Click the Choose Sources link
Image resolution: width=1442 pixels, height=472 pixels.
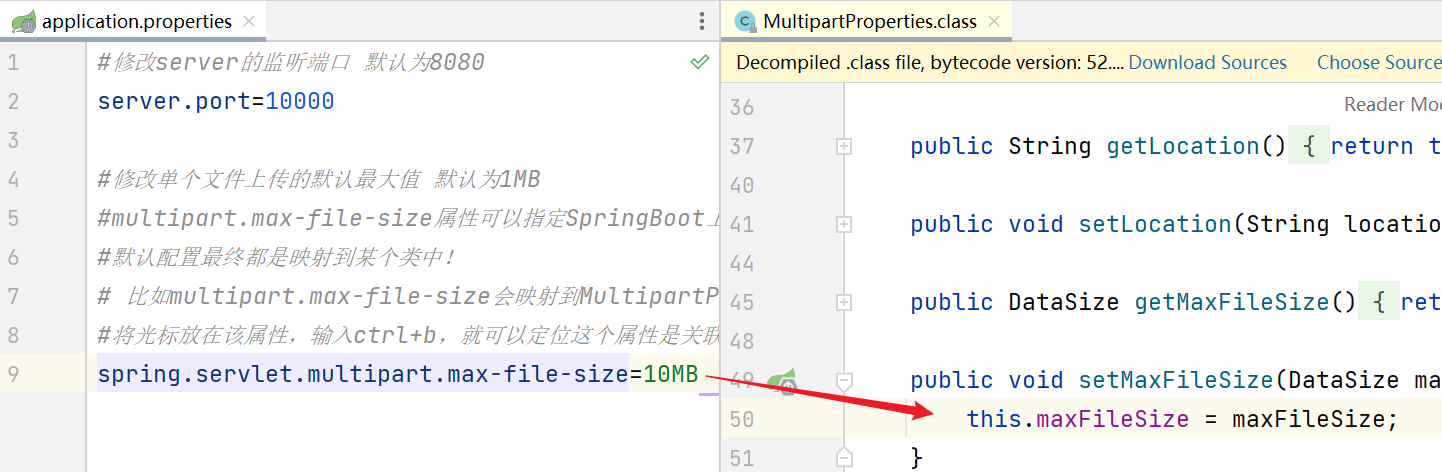pos(1379,63)
